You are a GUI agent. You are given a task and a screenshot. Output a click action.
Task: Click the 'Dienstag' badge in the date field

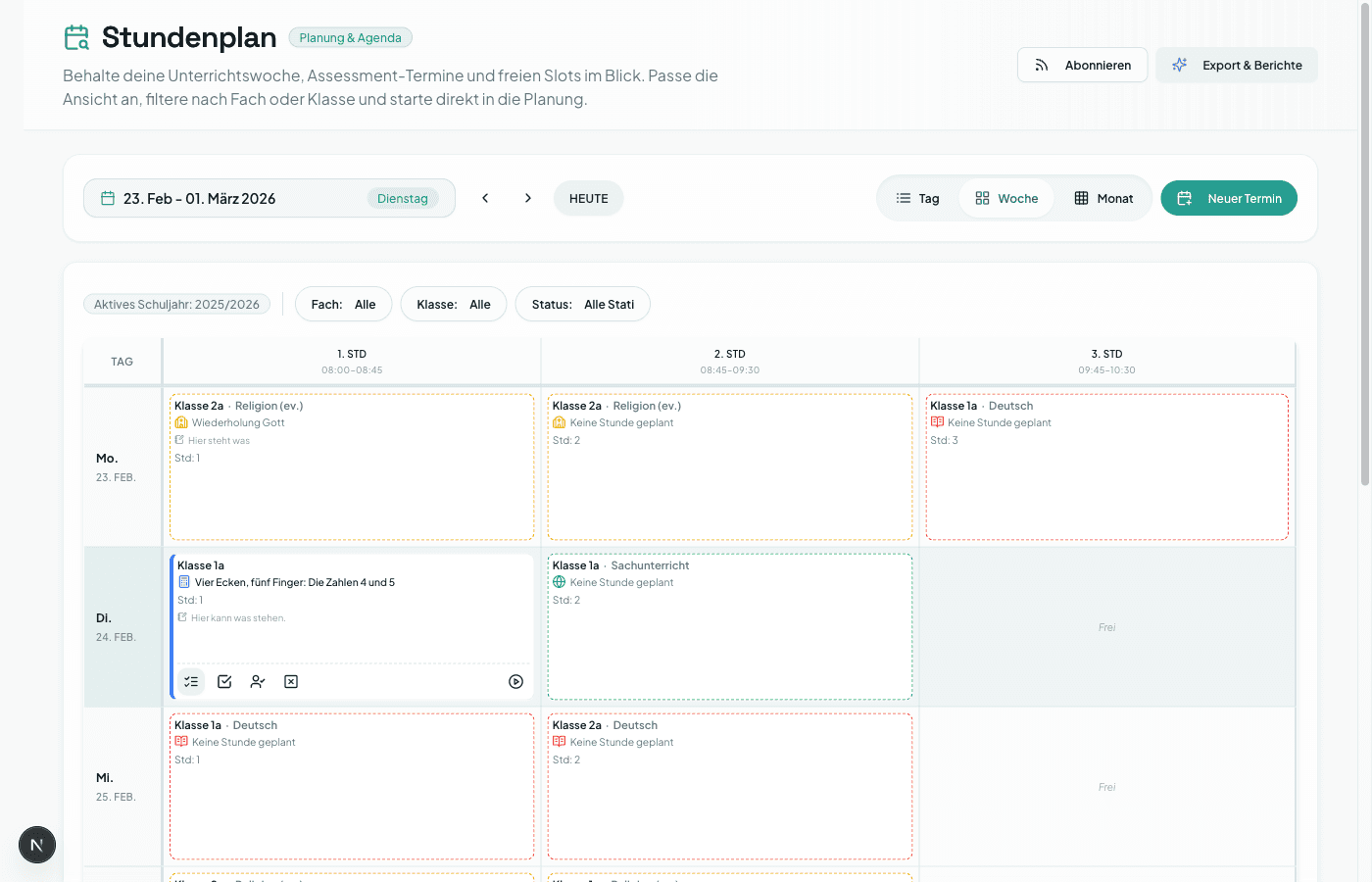point(403,199)
